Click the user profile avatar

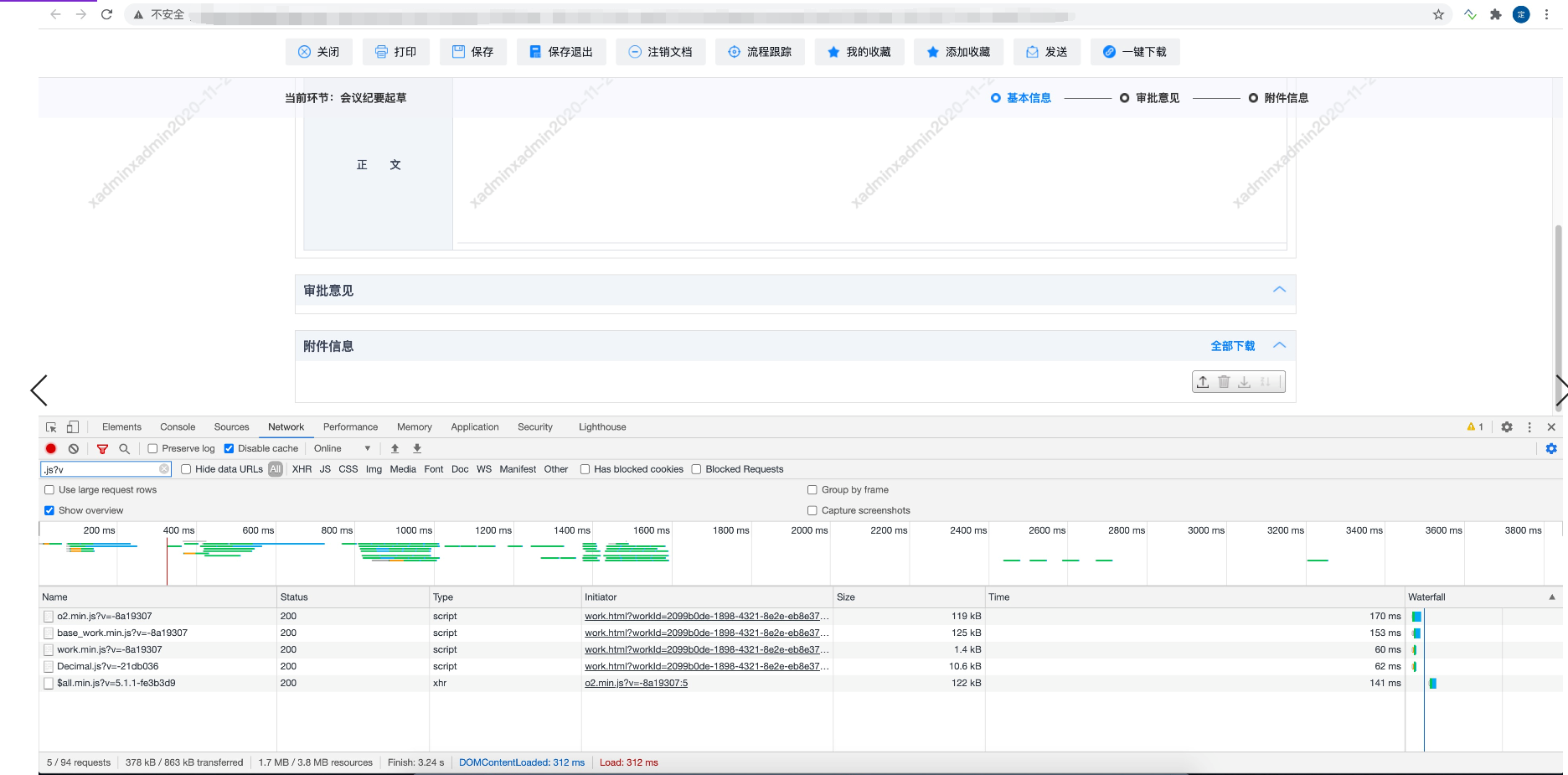tap(1521, 14)
